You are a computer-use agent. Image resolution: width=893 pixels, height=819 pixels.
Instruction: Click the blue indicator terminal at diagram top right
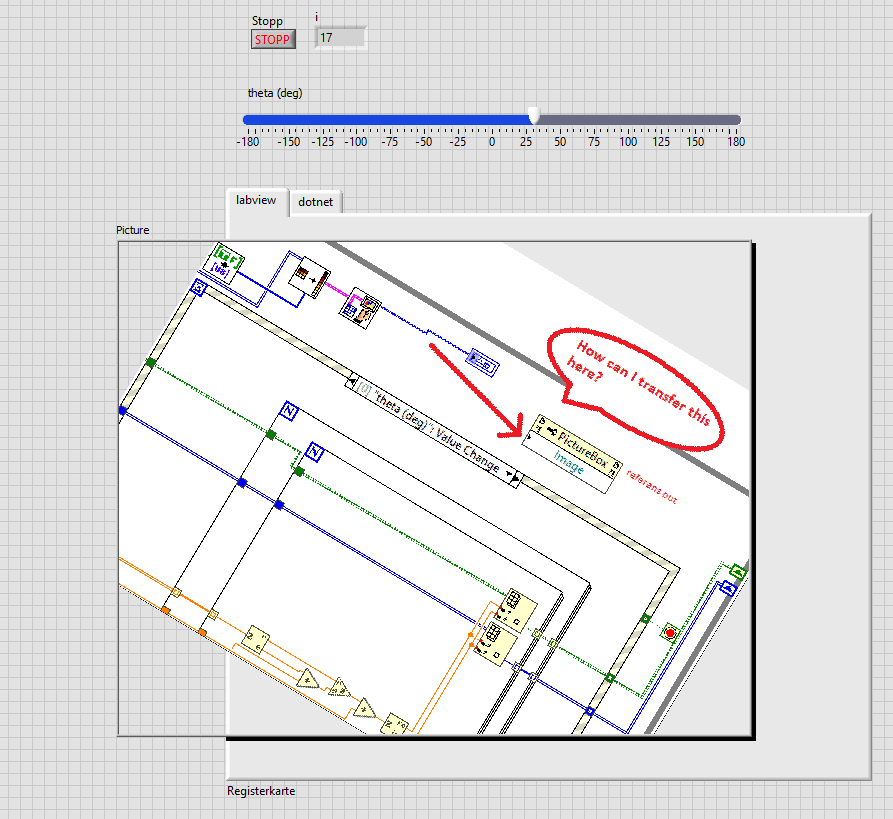click(x=484, y=360)
